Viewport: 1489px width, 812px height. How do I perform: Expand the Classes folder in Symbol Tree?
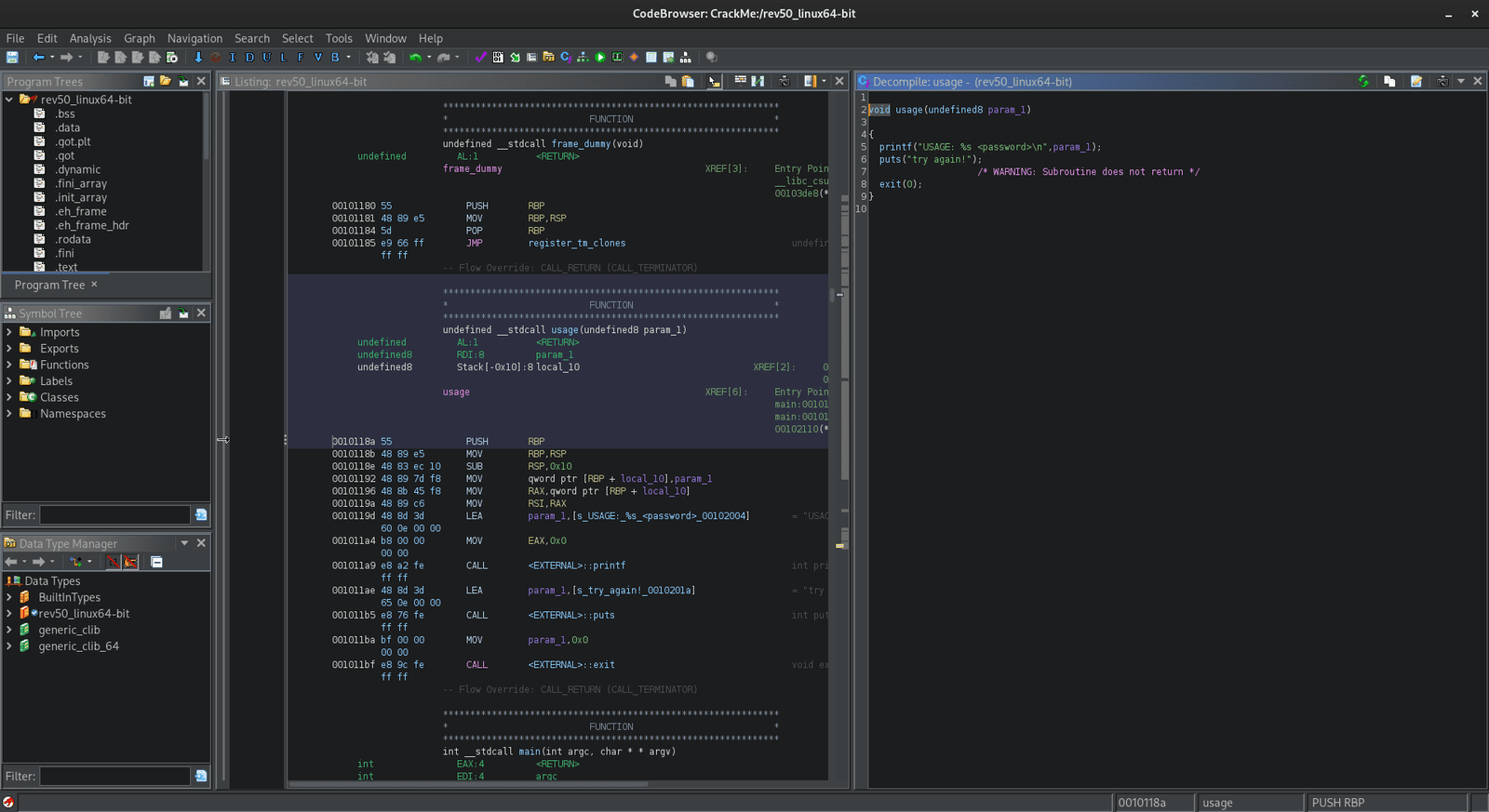pos(9,397)
